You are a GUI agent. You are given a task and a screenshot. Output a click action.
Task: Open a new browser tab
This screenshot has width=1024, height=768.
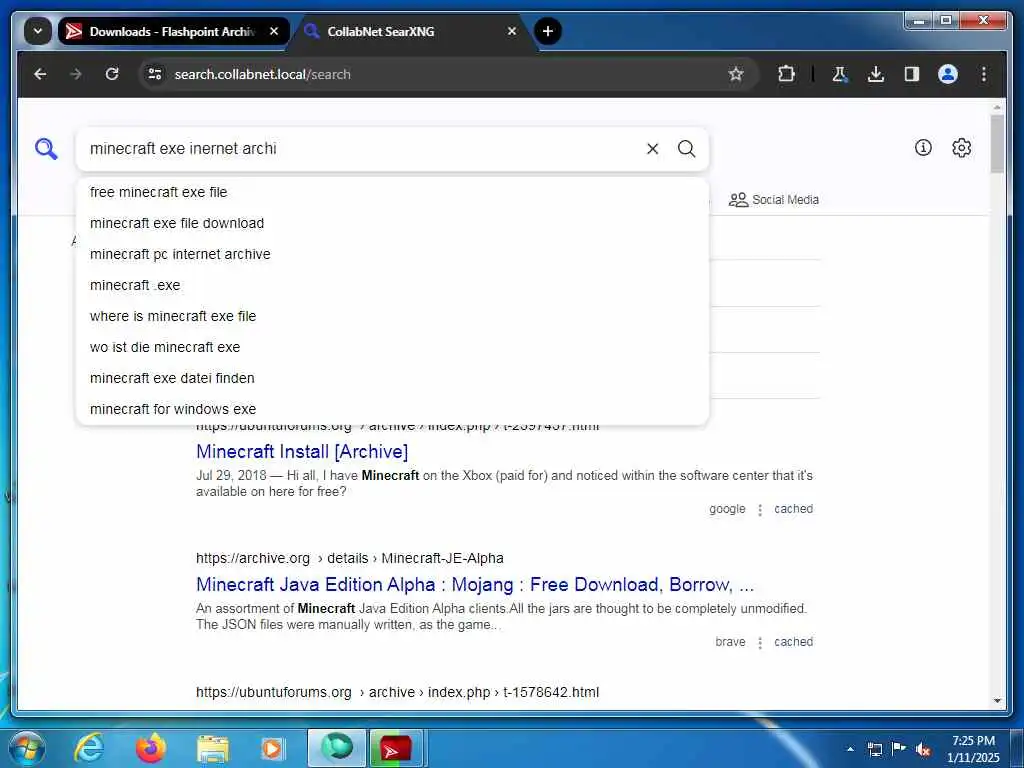coord(547,31)
